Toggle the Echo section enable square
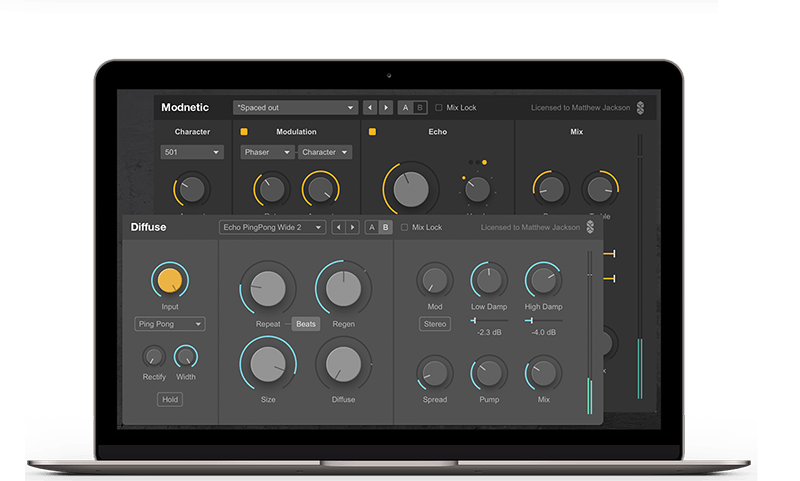 point(372,132)
